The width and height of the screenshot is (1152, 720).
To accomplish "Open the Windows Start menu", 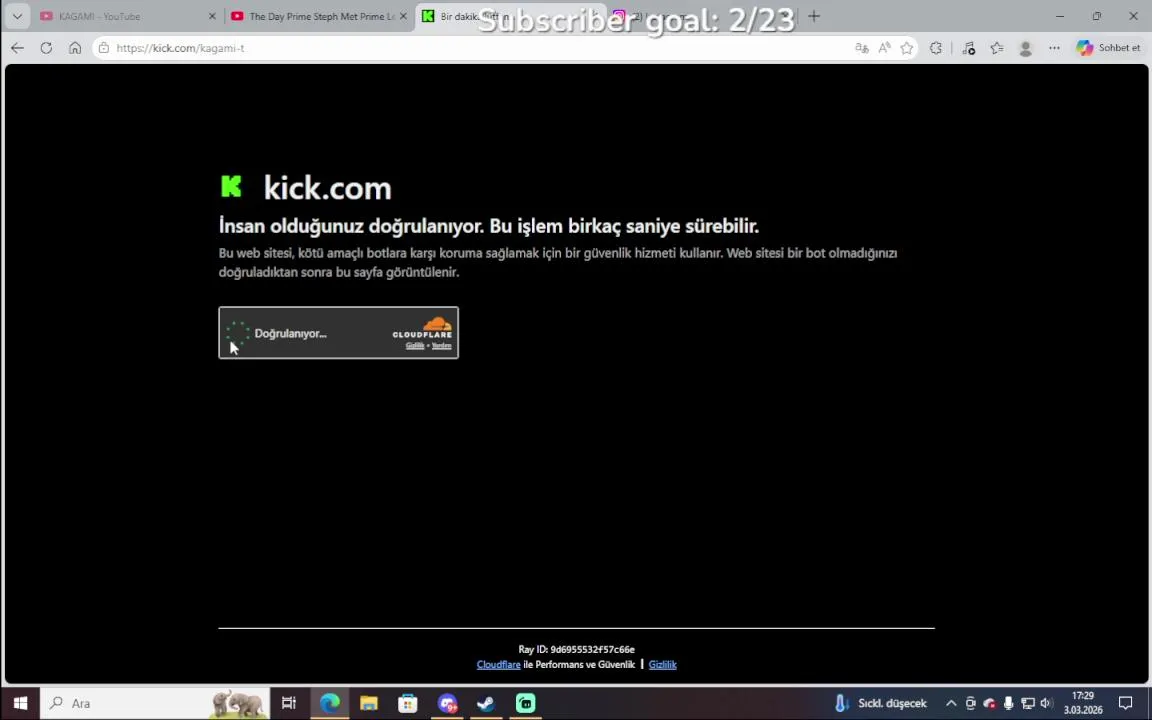I will (20, 703).
